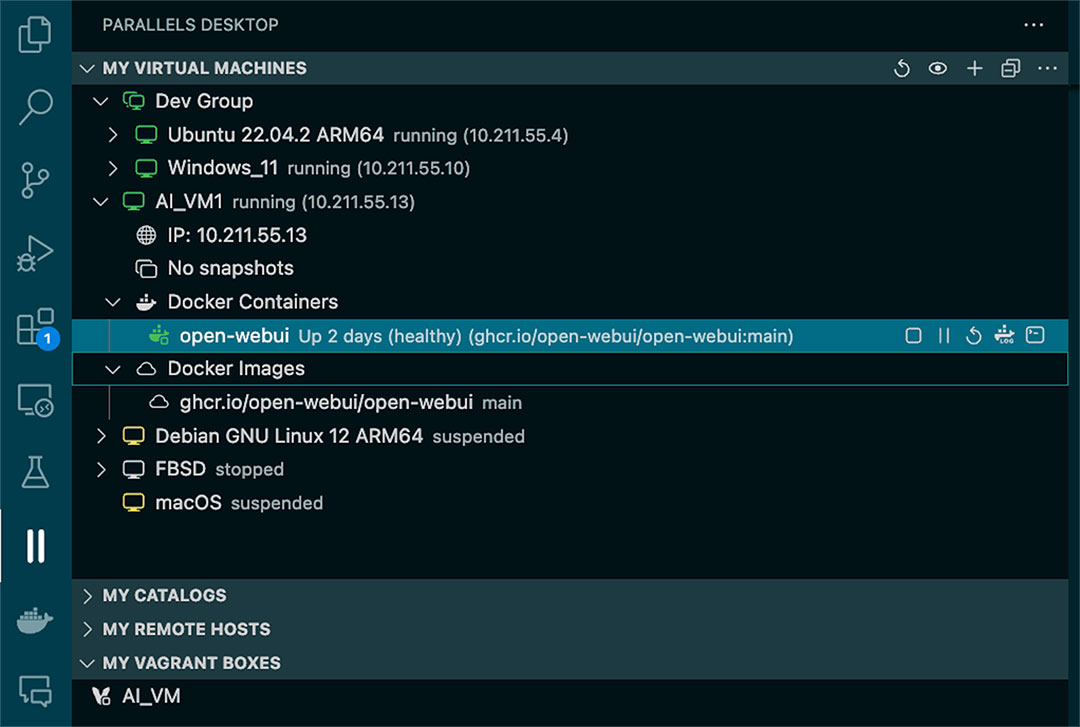Image resolution: width=1080 pixels, height=727 pixels.
Task: Click the Up 2 days (healthy) status
Action: 380,336
